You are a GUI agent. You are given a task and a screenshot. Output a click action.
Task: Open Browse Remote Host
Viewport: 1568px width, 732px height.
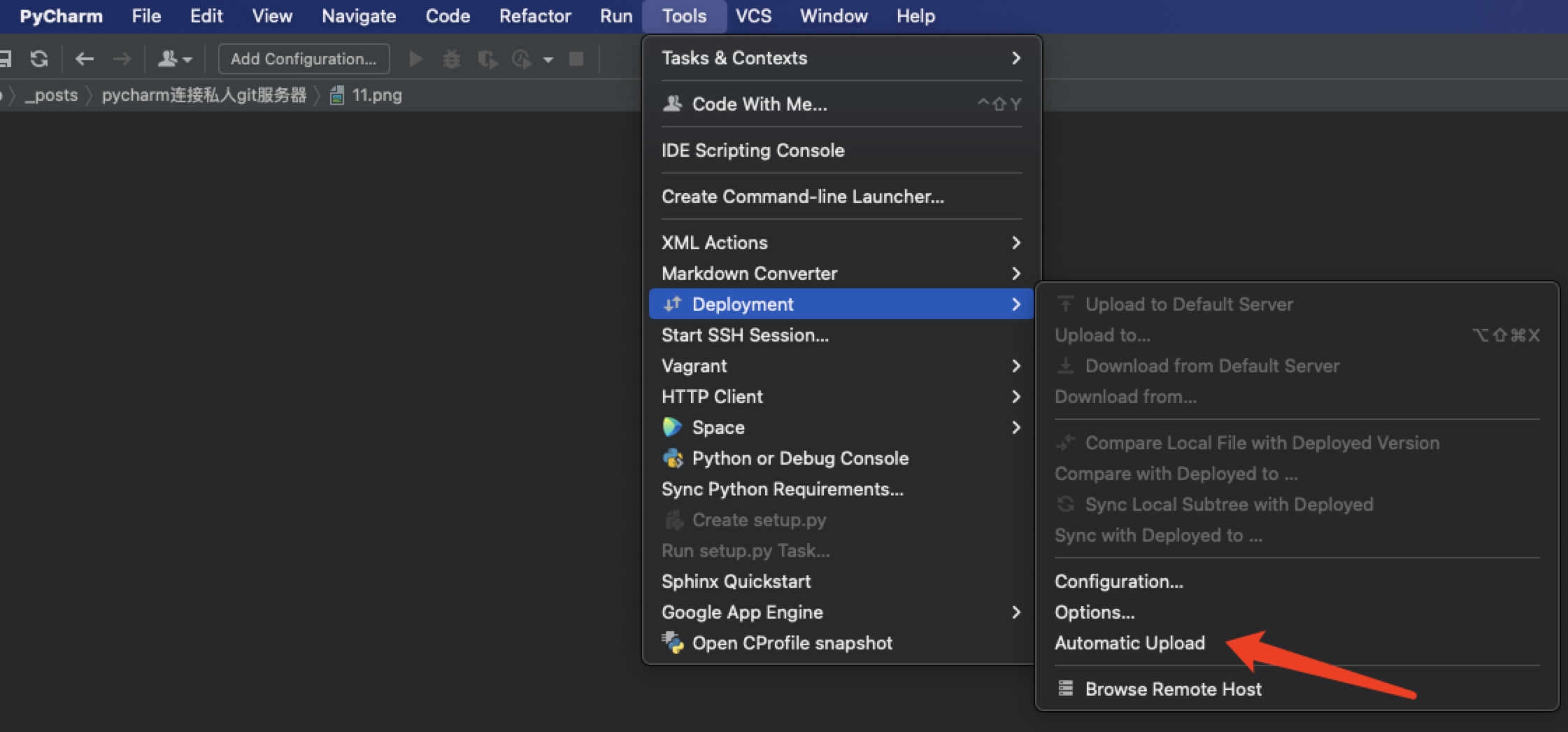point(1297,689)
